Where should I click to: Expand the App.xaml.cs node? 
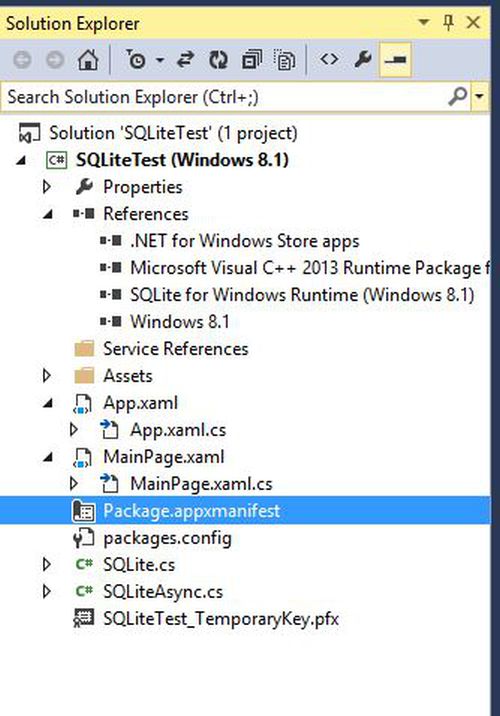point(74,430)
